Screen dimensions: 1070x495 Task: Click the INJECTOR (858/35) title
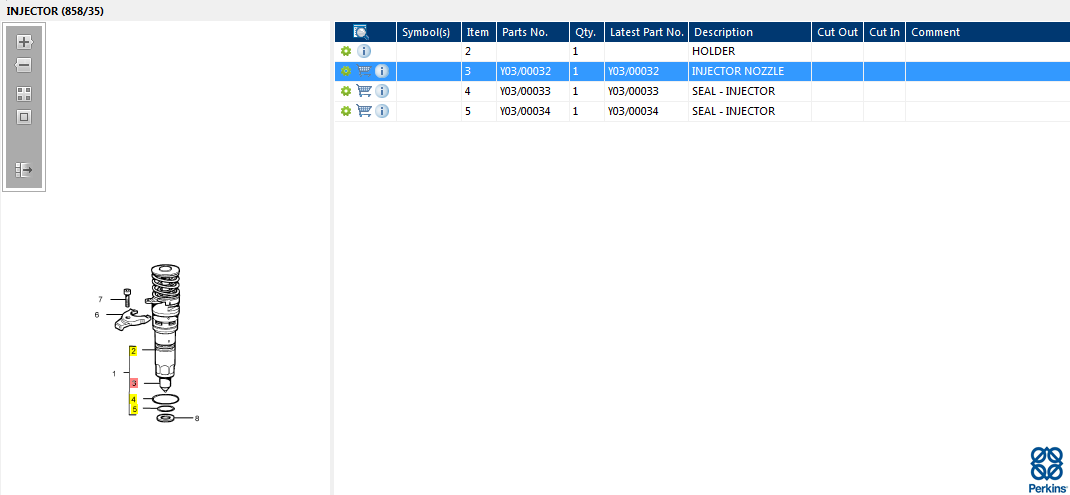55,11
